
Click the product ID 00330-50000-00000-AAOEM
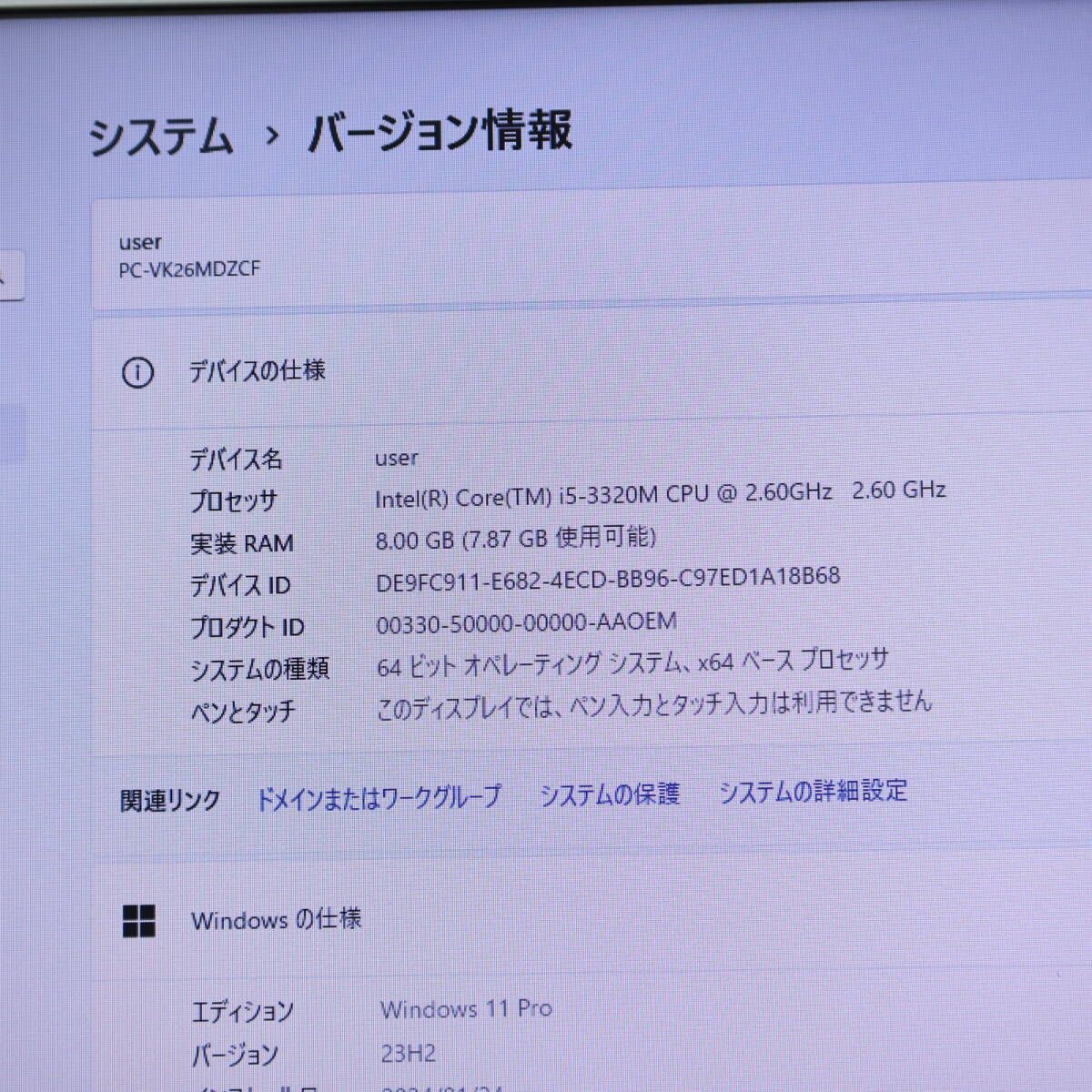coord(527,622)
